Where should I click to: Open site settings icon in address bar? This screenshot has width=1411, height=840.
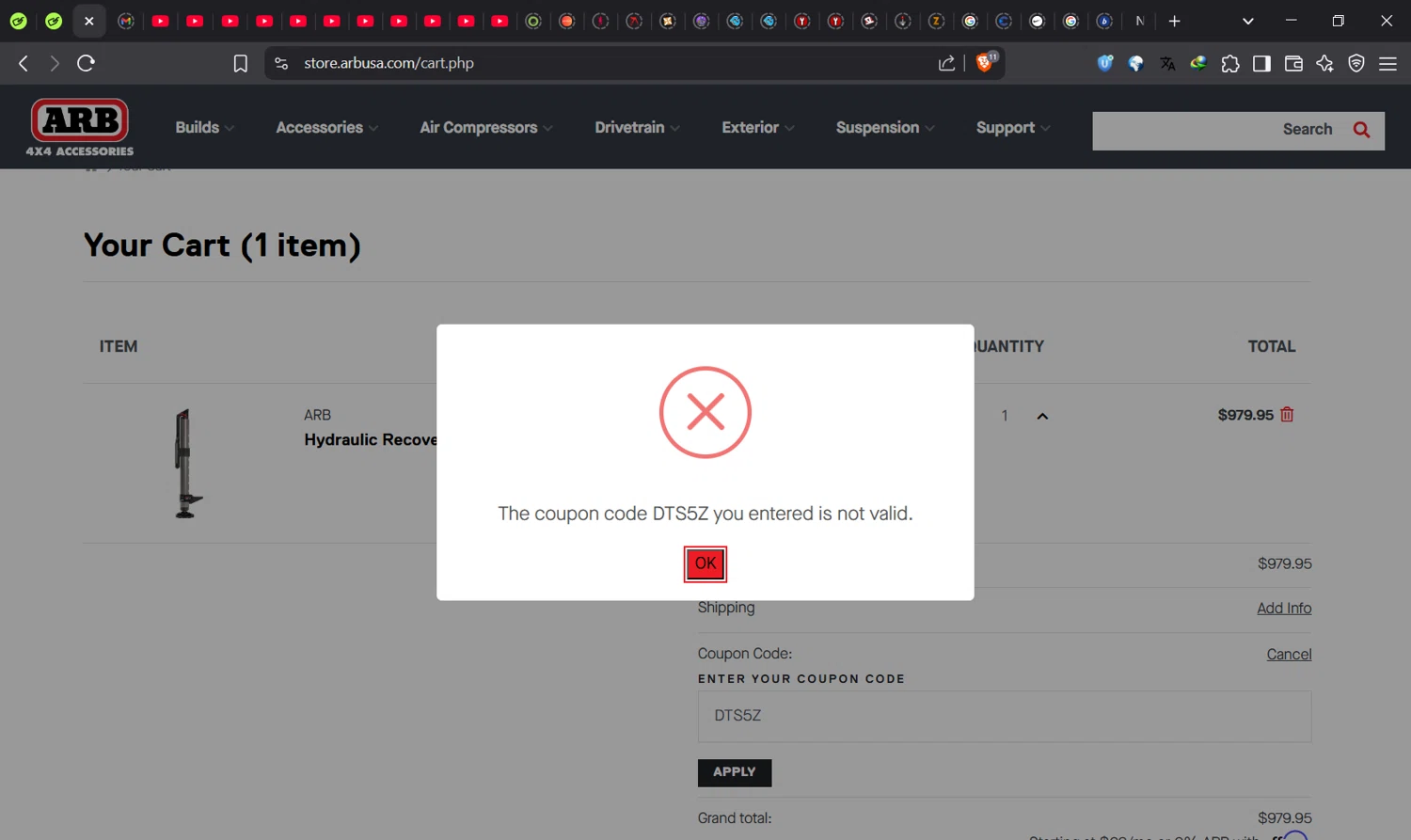[x=280, y=63]
